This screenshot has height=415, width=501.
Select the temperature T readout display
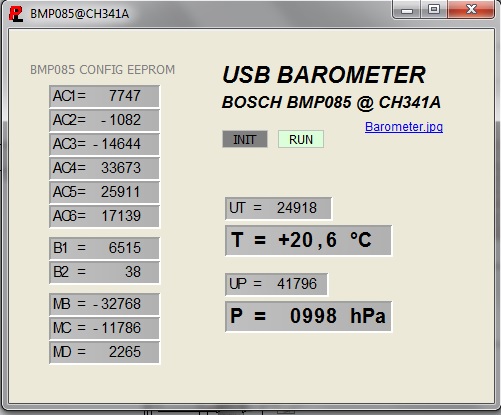pos(308,240)
